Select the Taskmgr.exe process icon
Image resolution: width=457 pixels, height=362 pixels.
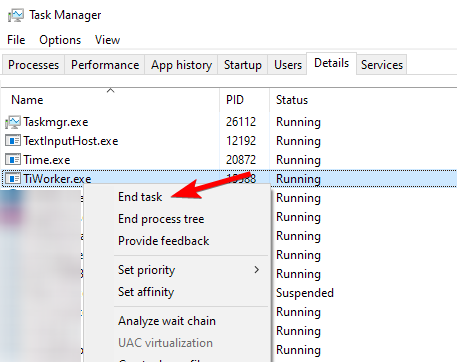coord(13,122)
